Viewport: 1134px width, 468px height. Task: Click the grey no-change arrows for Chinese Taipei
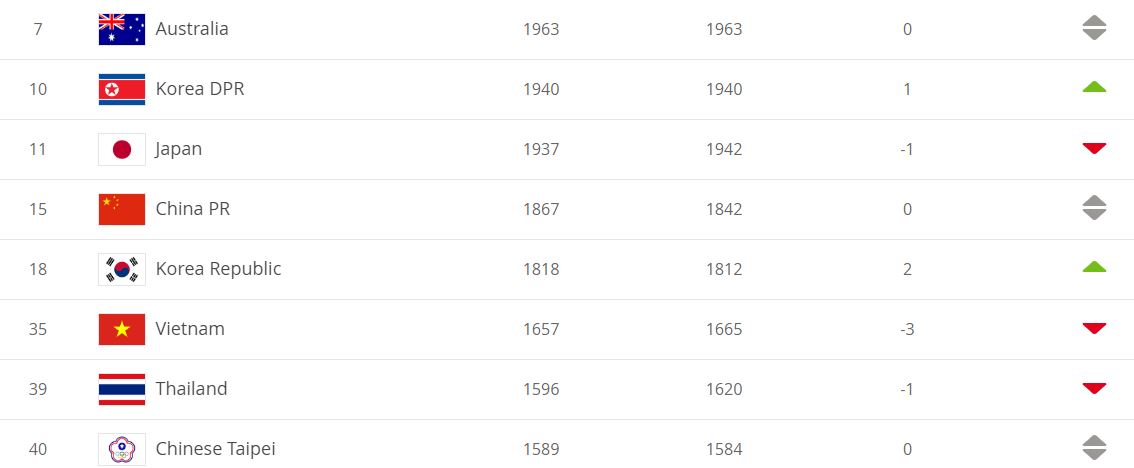tap(1094, 448)
